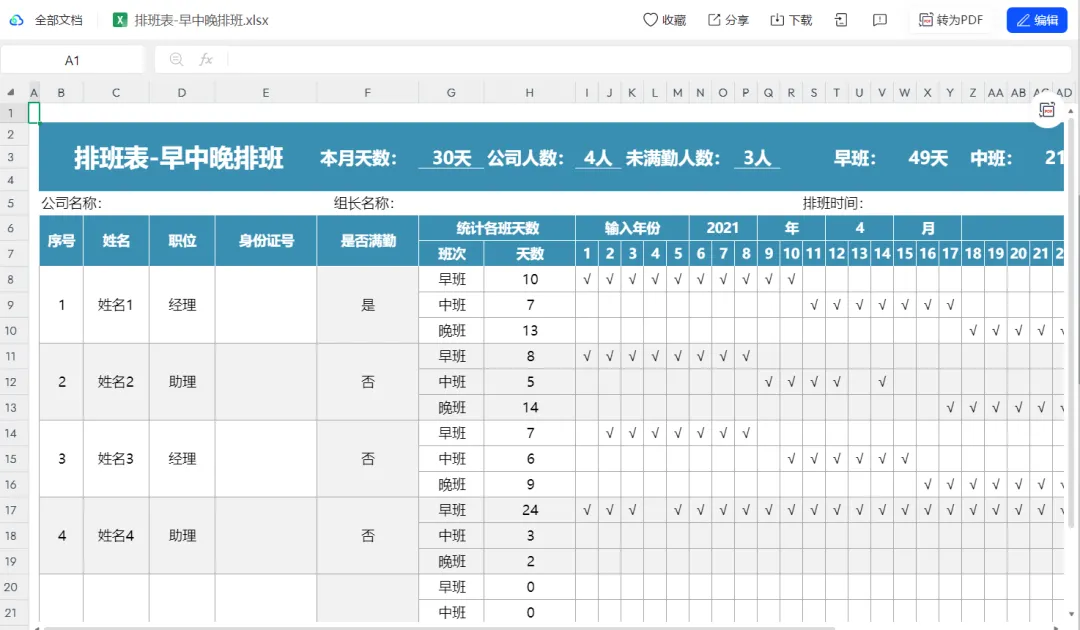This screenshot has height=630, width=1080.
Task: Select the 排班表-早中晚排班.xlsx file tab
Action: pos(201,21)
